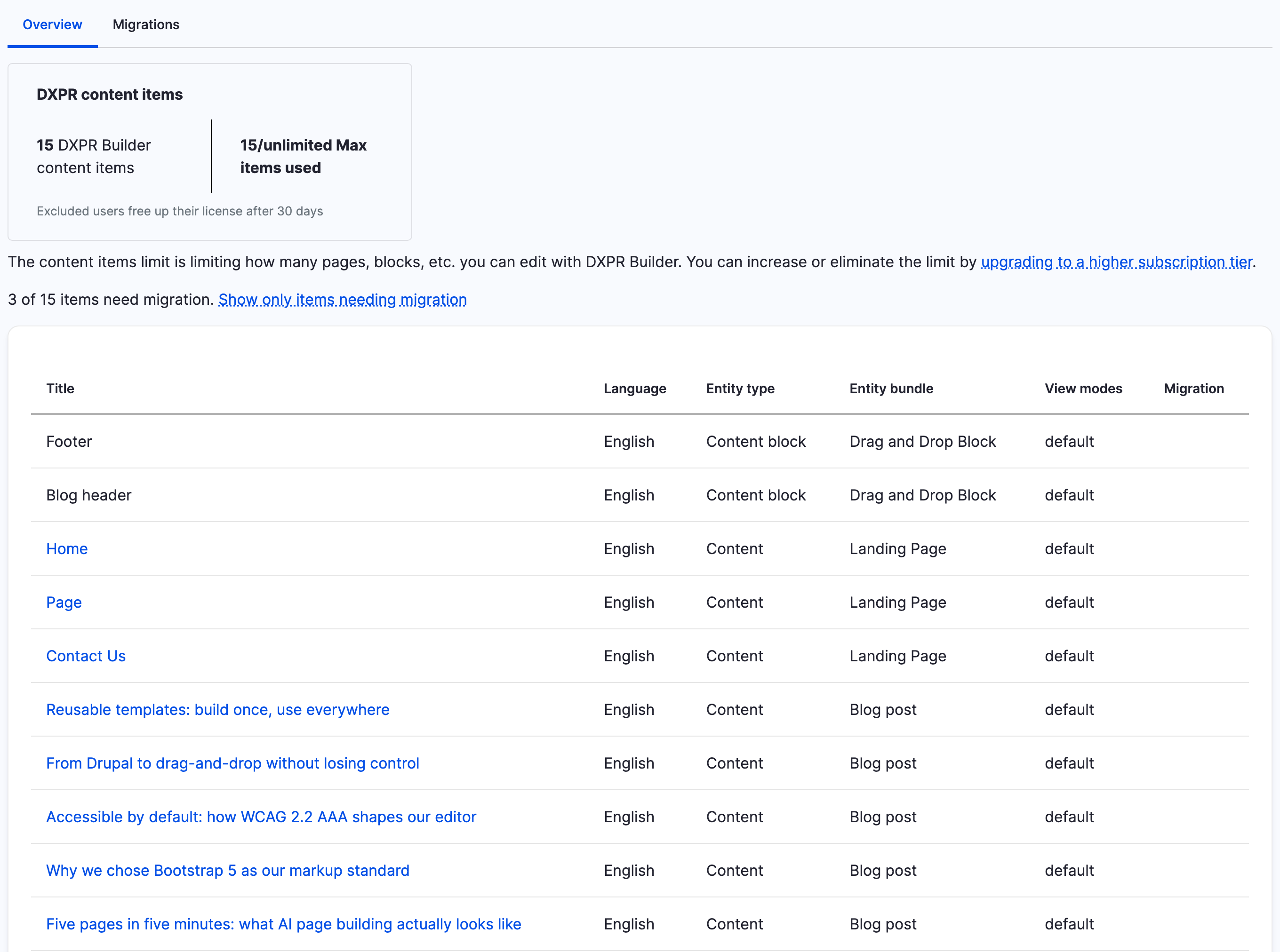1280x952 pixels.
Task: Click Landing Page in the Home row
Action: (898, 548)
